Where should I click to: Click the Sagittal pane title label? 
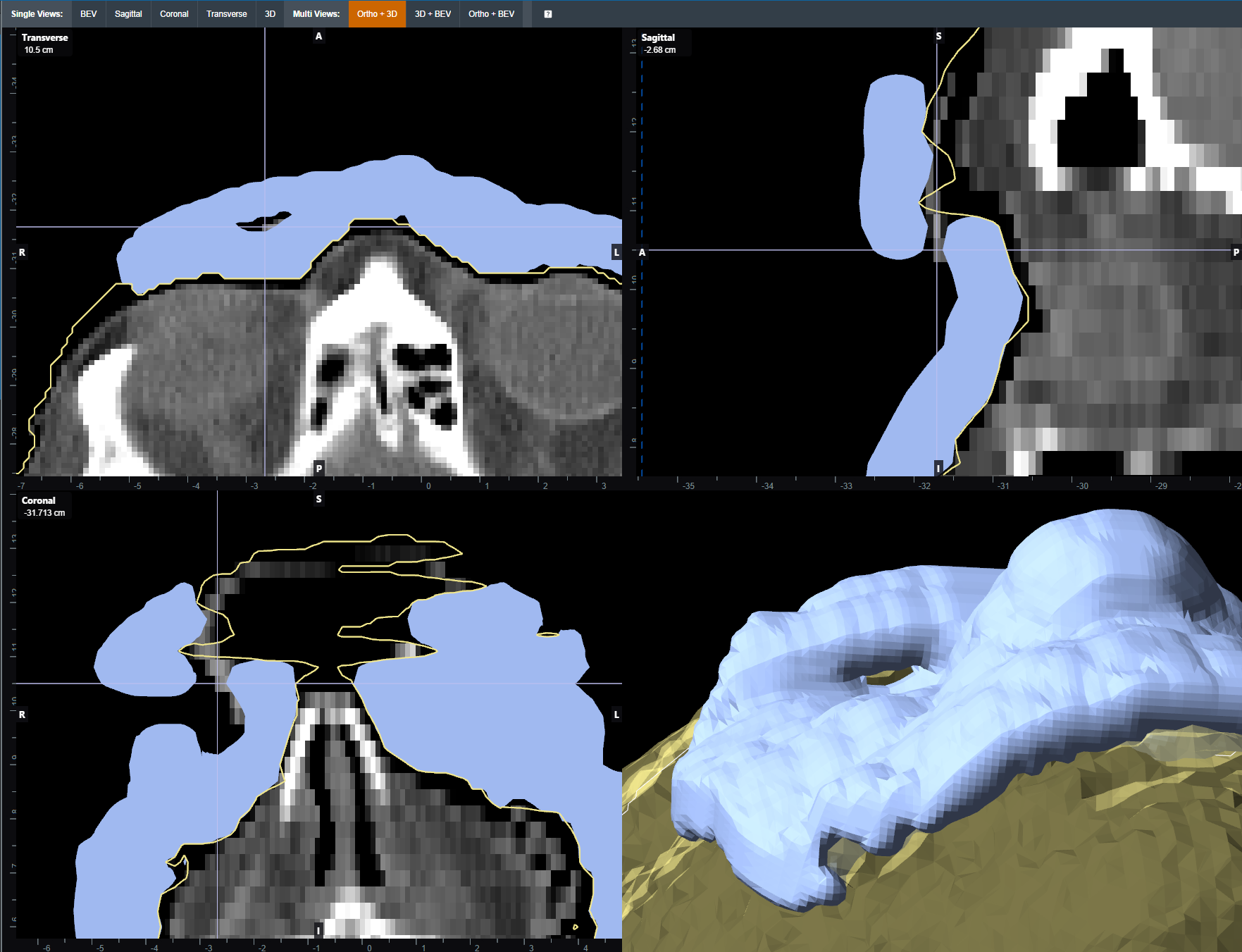(657, 38)
